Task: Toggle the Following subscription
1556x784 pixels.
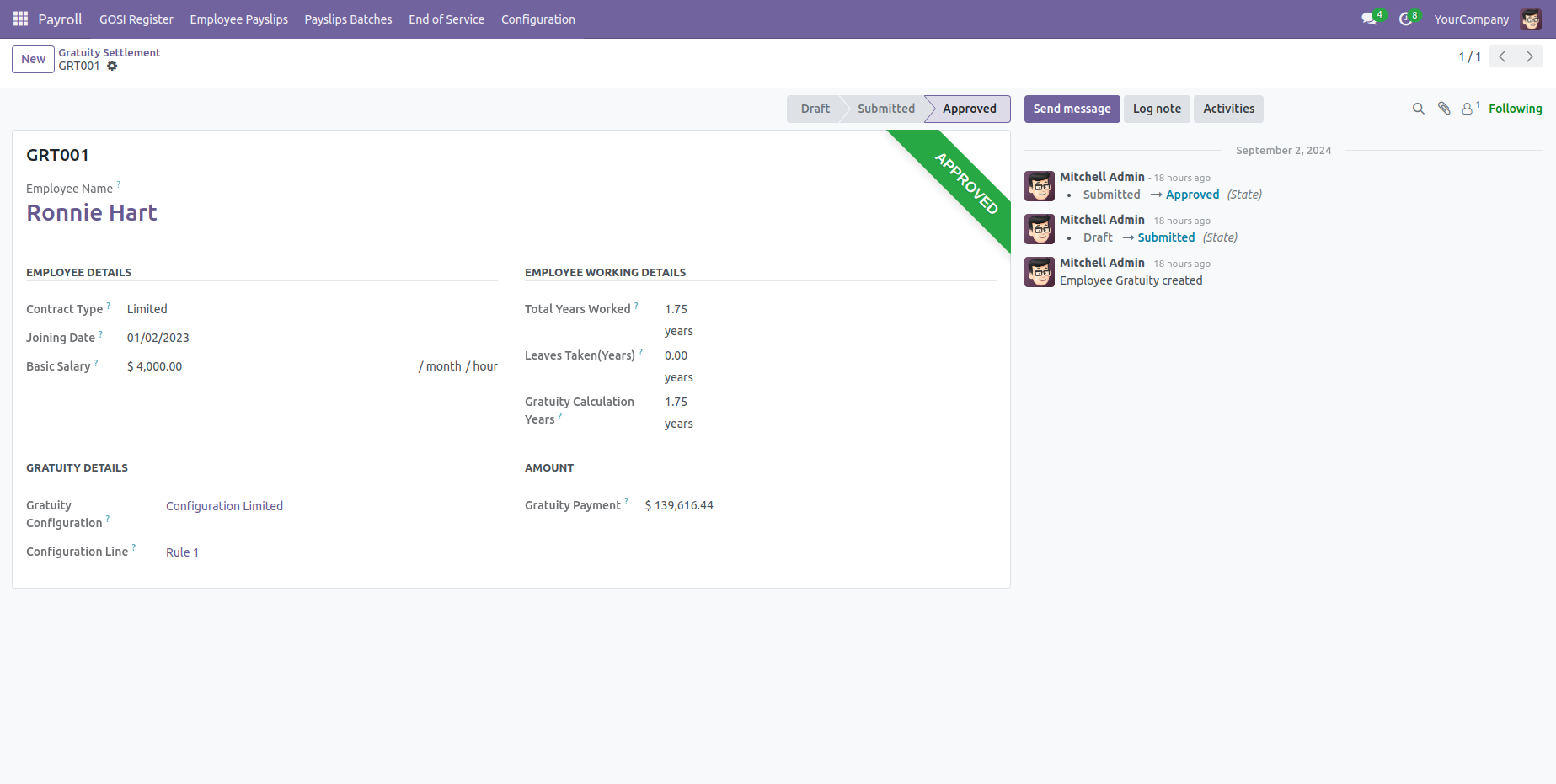Action: click(x=1515, y=109)
